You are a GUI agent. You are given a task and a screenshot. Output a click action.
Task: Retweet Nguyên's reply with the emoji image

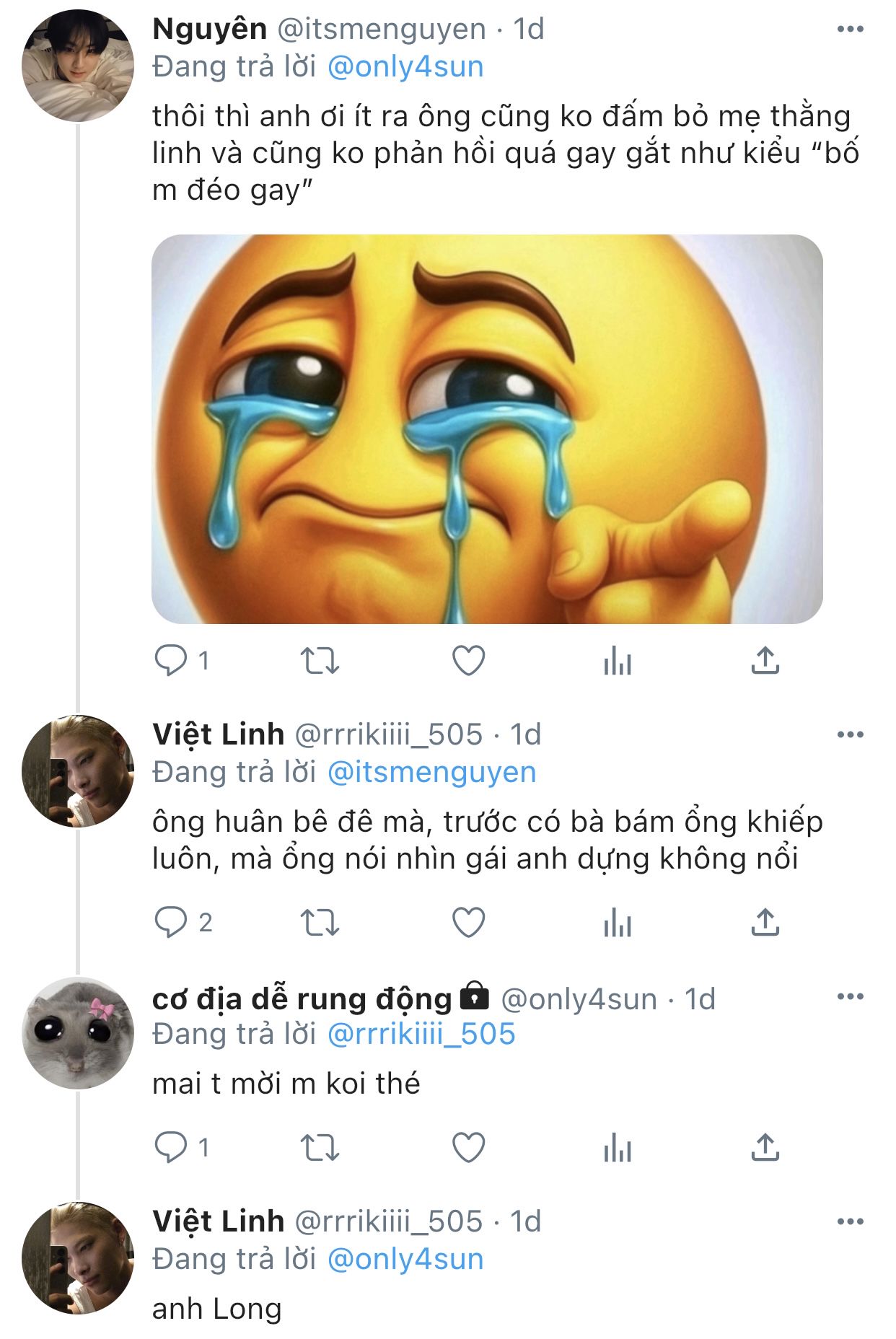pos(320,660)
